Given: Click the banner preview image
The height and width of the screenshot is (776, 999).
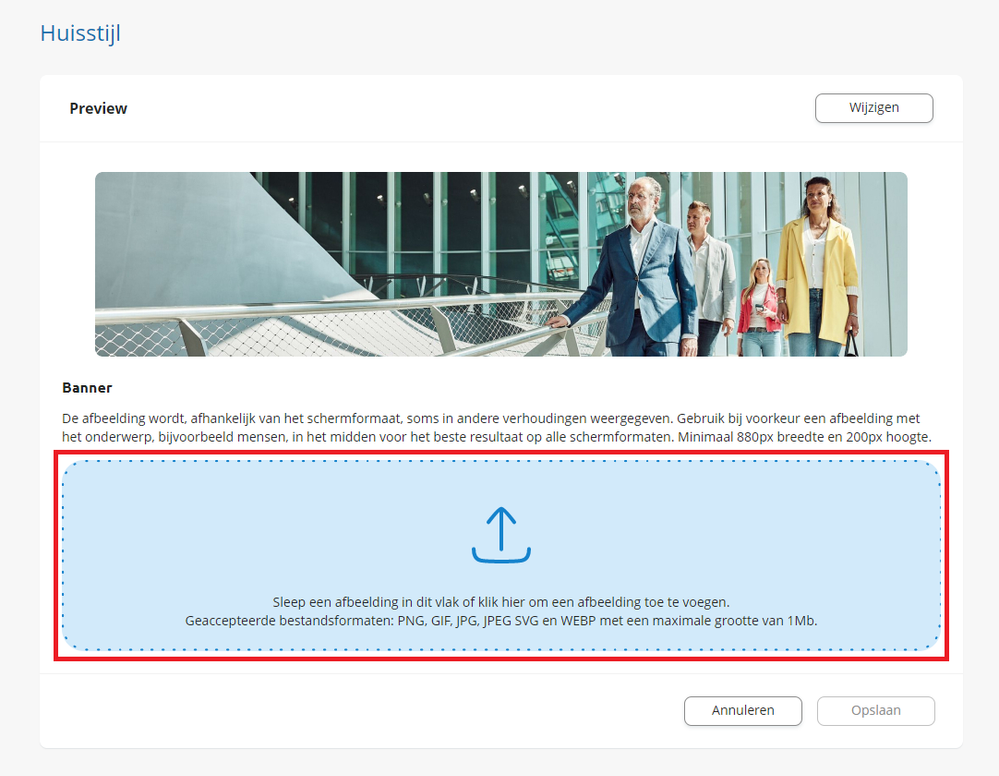Looking at the screenshot, I should coord(501,264).
